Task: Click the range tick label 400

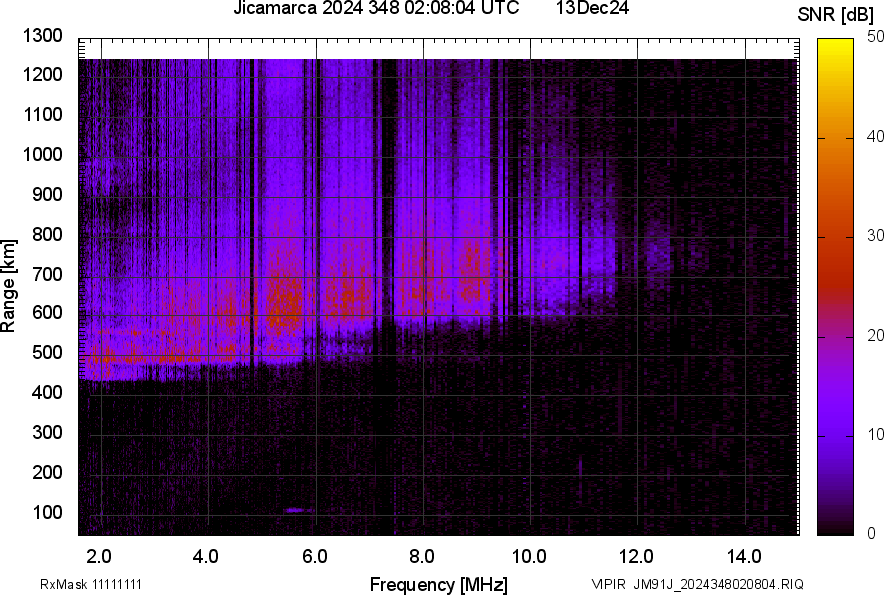Action: [47, 392]
